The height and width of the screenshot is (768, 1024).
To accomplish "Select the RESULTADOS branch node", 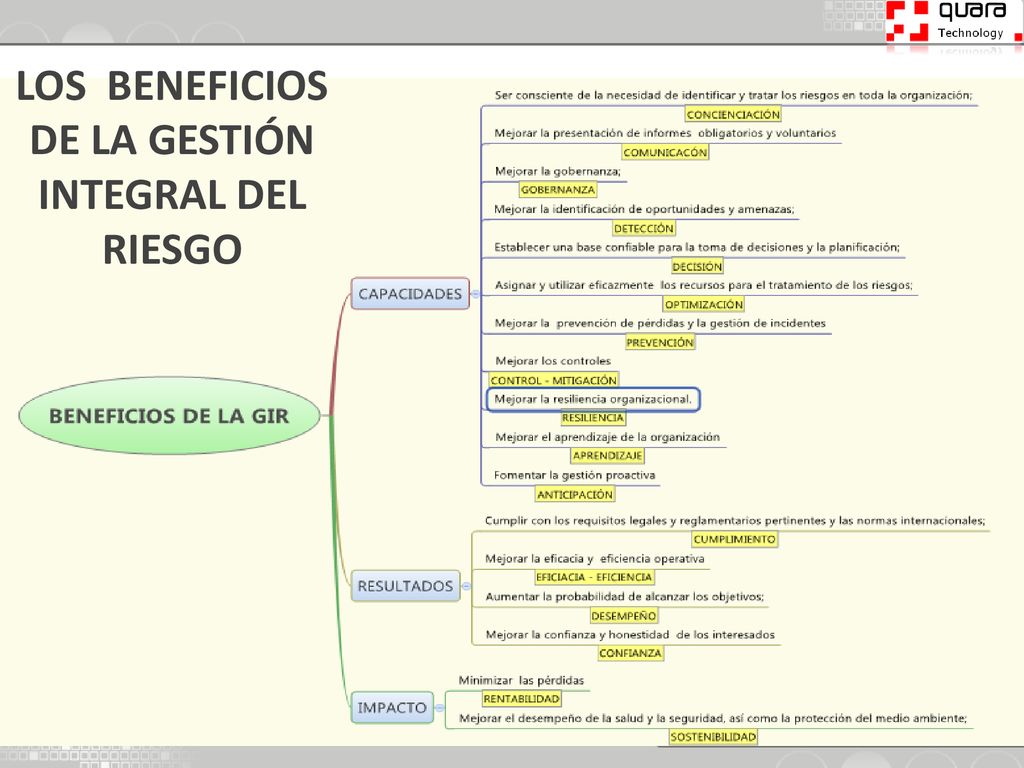I will pos(406,586).
